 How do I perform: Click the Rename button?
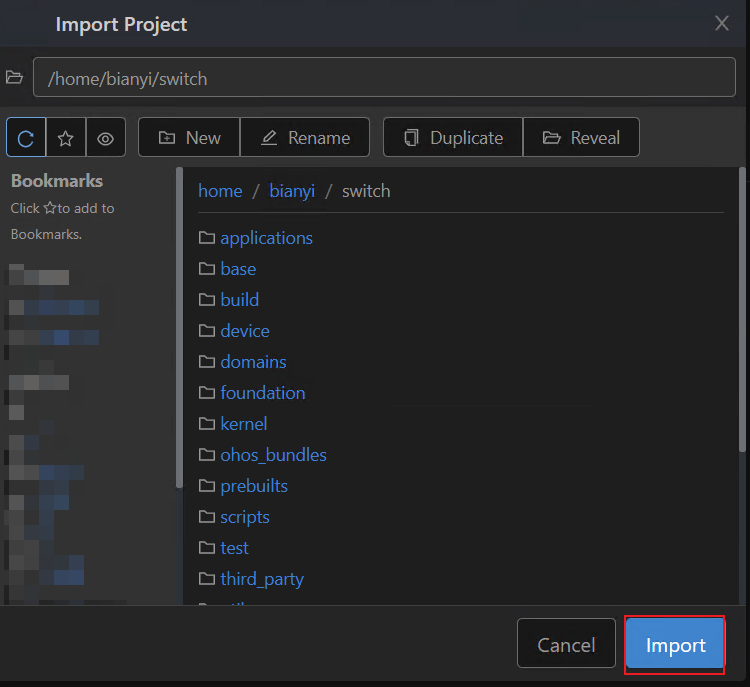pyautogui.click(x=305, y=138)
